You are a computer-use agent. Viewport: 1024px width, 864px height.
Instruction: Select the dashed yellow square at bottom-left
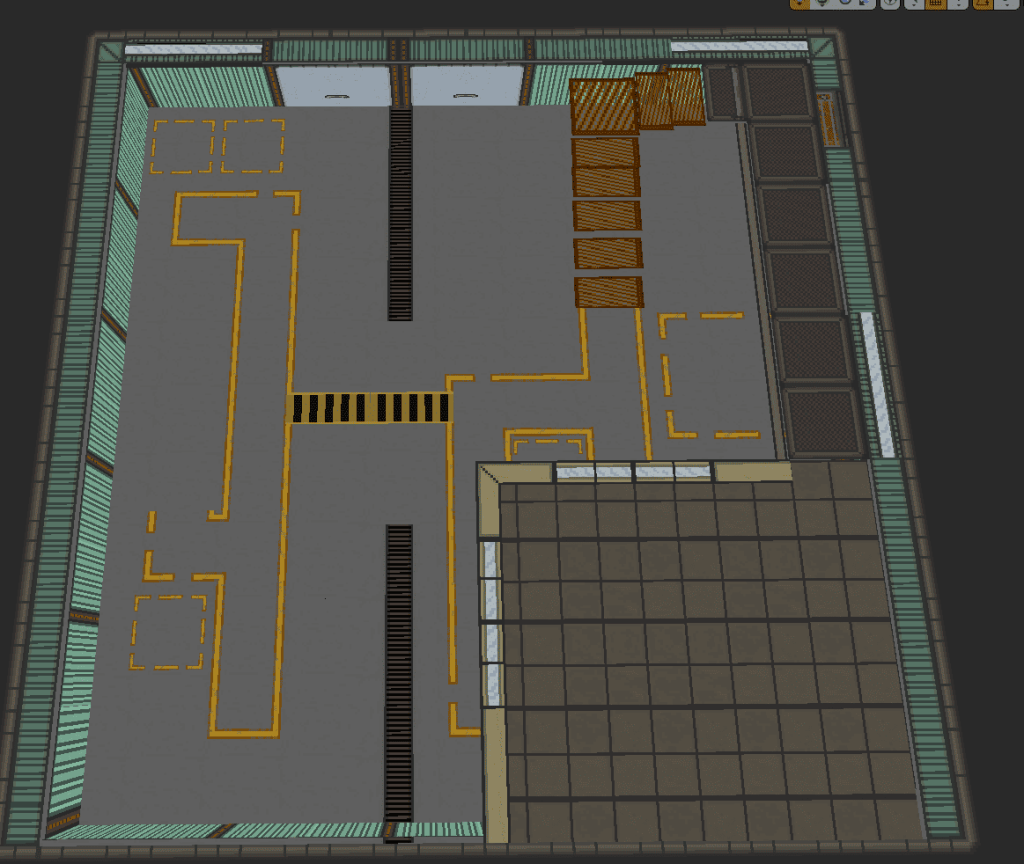tap(168, 632)
